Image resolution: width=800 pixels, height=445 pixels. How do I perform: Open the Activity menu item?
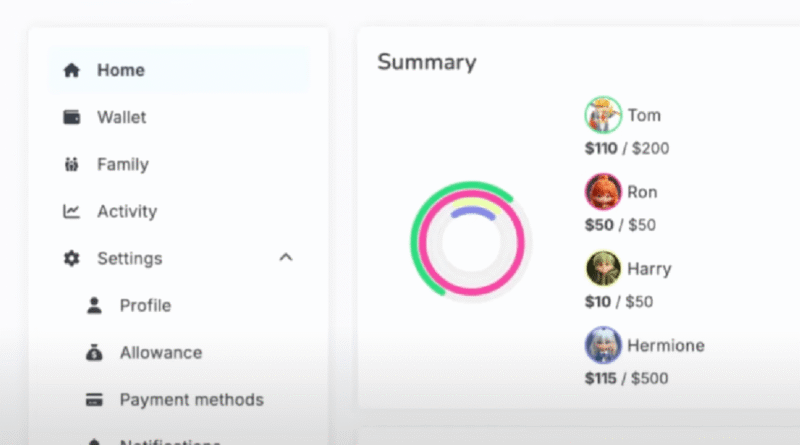(127, 211)
